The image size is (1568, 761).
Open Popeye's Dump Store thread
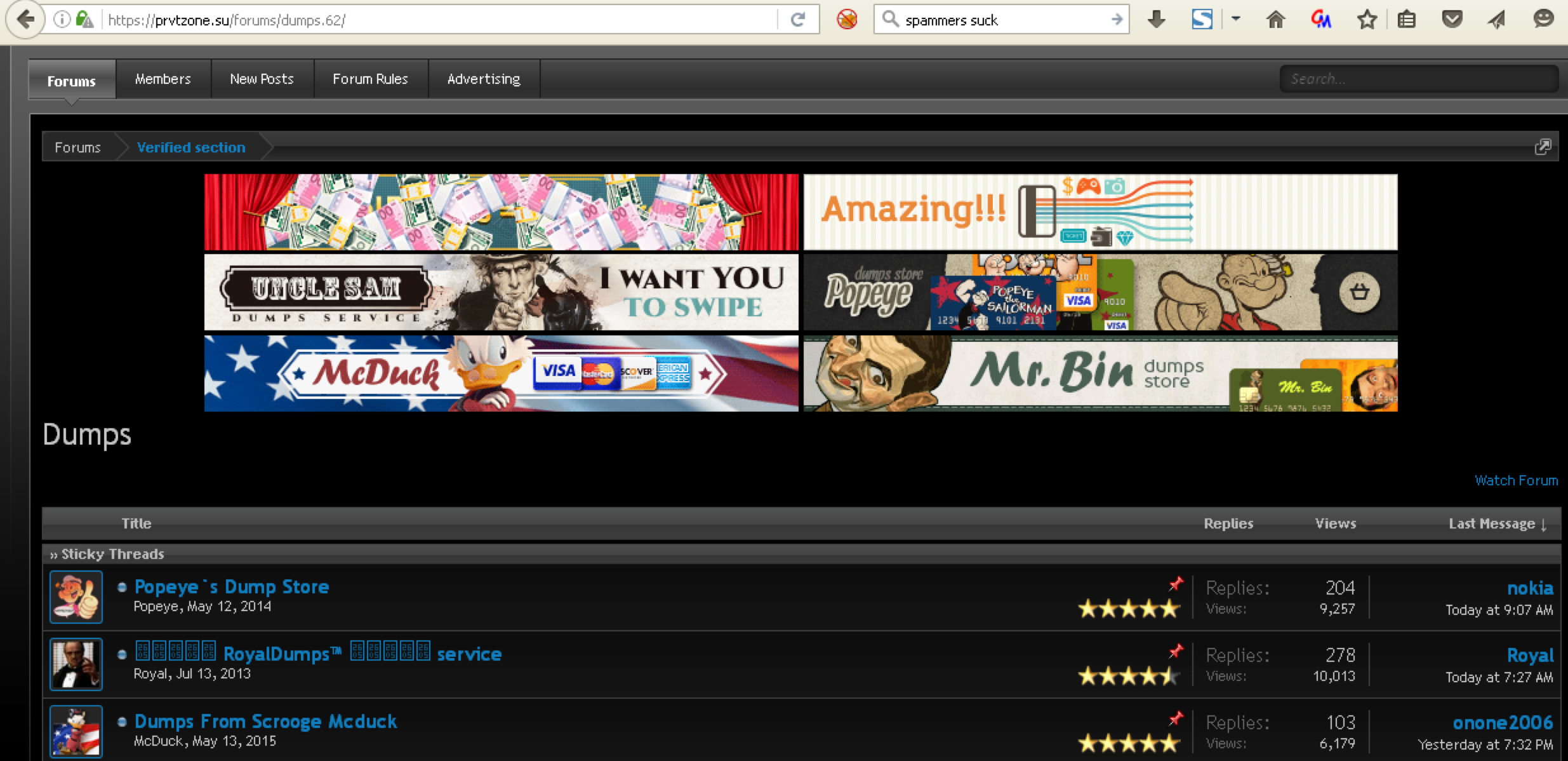click(x=231, y=586)
